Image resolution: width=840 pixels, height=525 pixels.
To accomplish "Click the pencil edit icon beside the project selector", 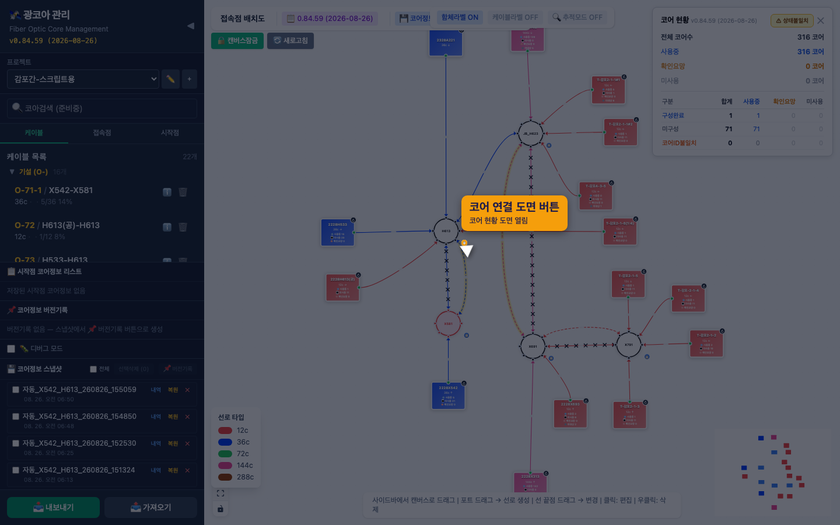I will coord(170,79).
